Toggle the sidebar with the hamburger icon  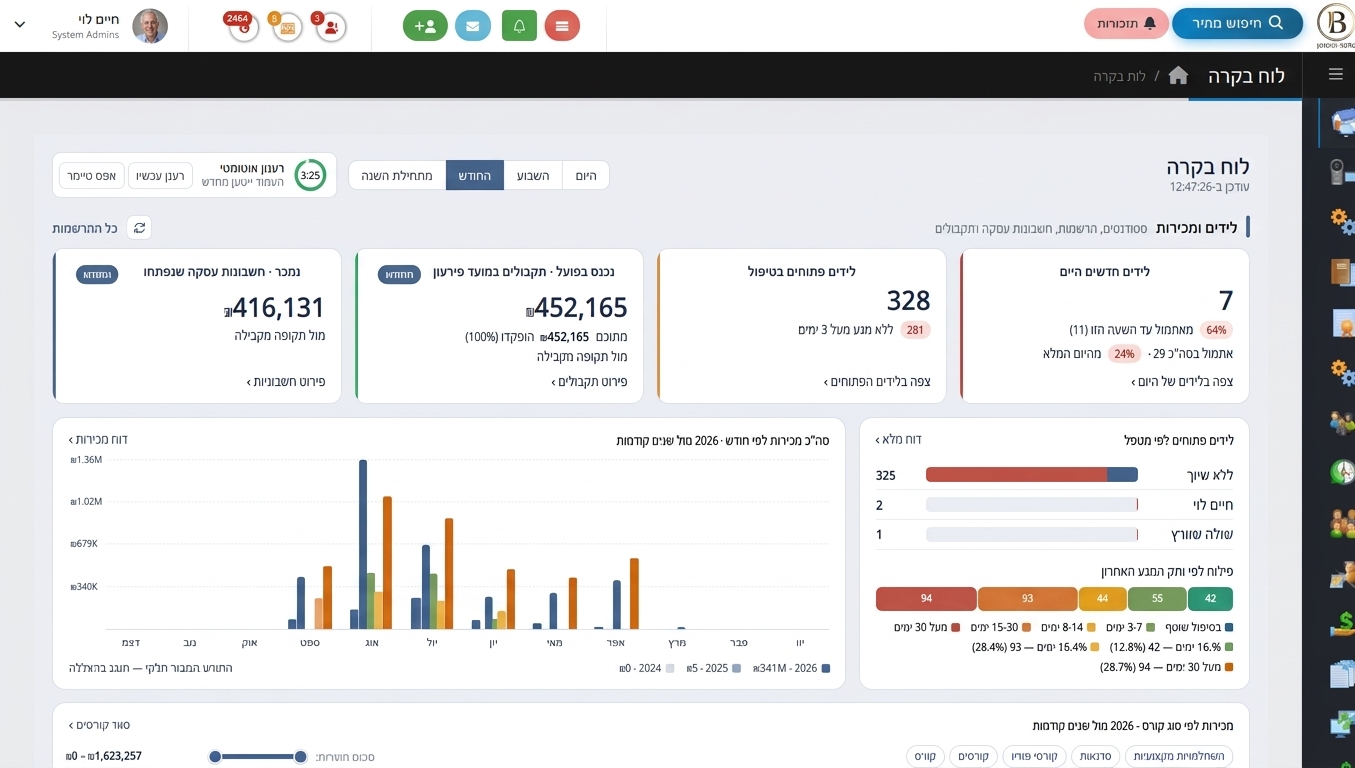1335,74
